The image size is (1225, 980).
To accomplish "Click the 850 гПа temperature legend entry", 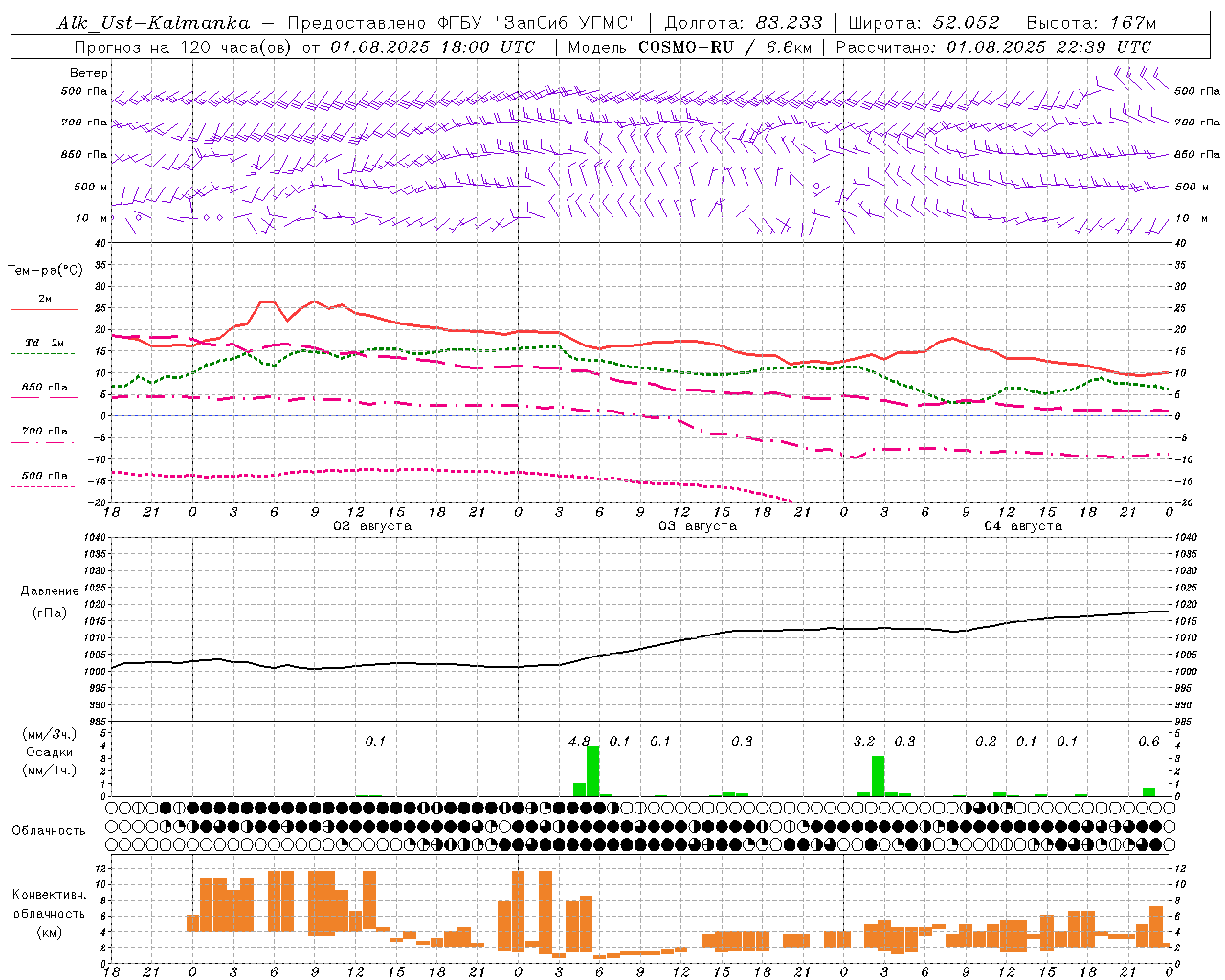I will (x=45, y=388).
